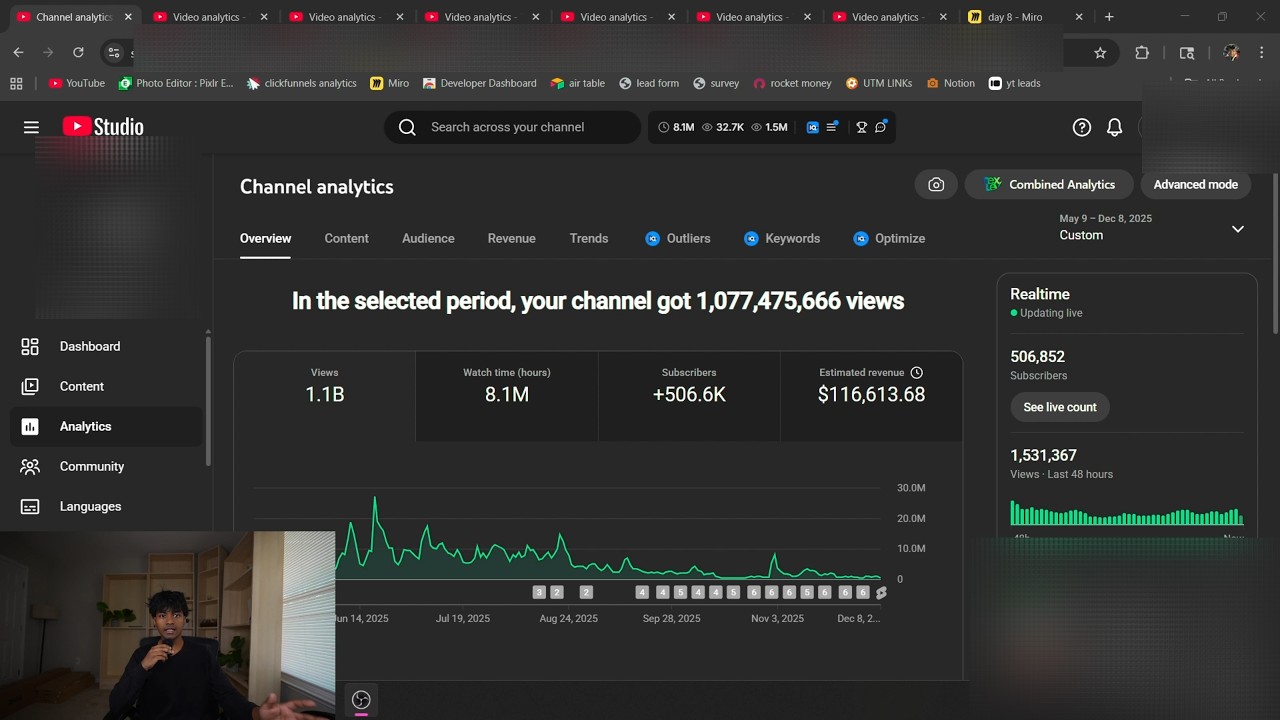Screen dimensions: 1280x720
Task: Open the clickfunnels analytics bookmark
Action: point(302,83)
